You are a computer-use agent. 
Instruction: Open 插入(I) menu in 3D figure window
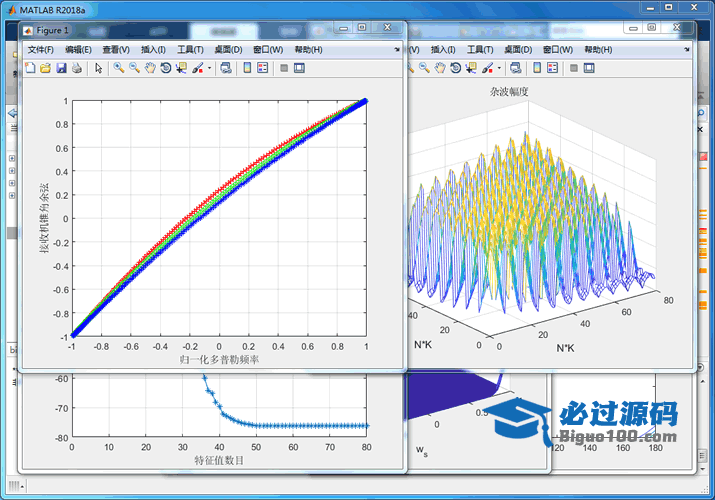(443, 50)
